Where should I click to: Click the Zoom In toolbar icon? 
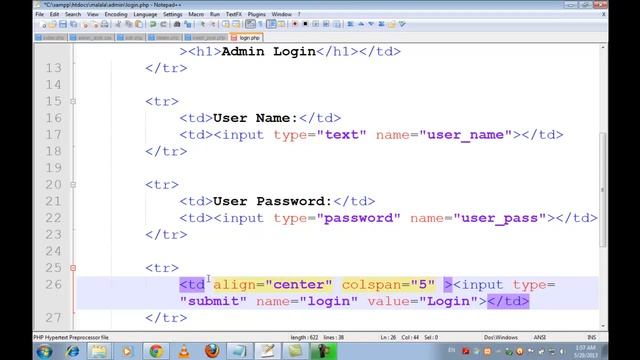(203, 24)
